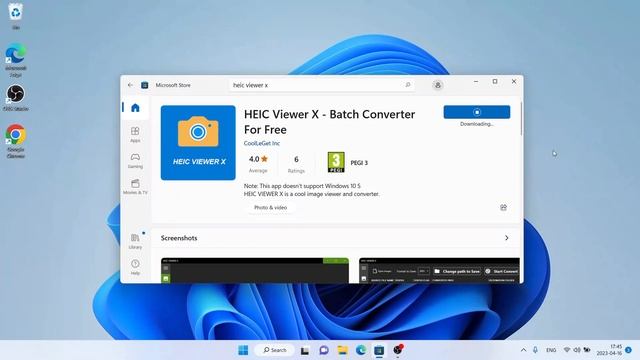Open Help in the Store sidebar
The width and height of the screenshot is (640, 360).
tap(135, 267)
